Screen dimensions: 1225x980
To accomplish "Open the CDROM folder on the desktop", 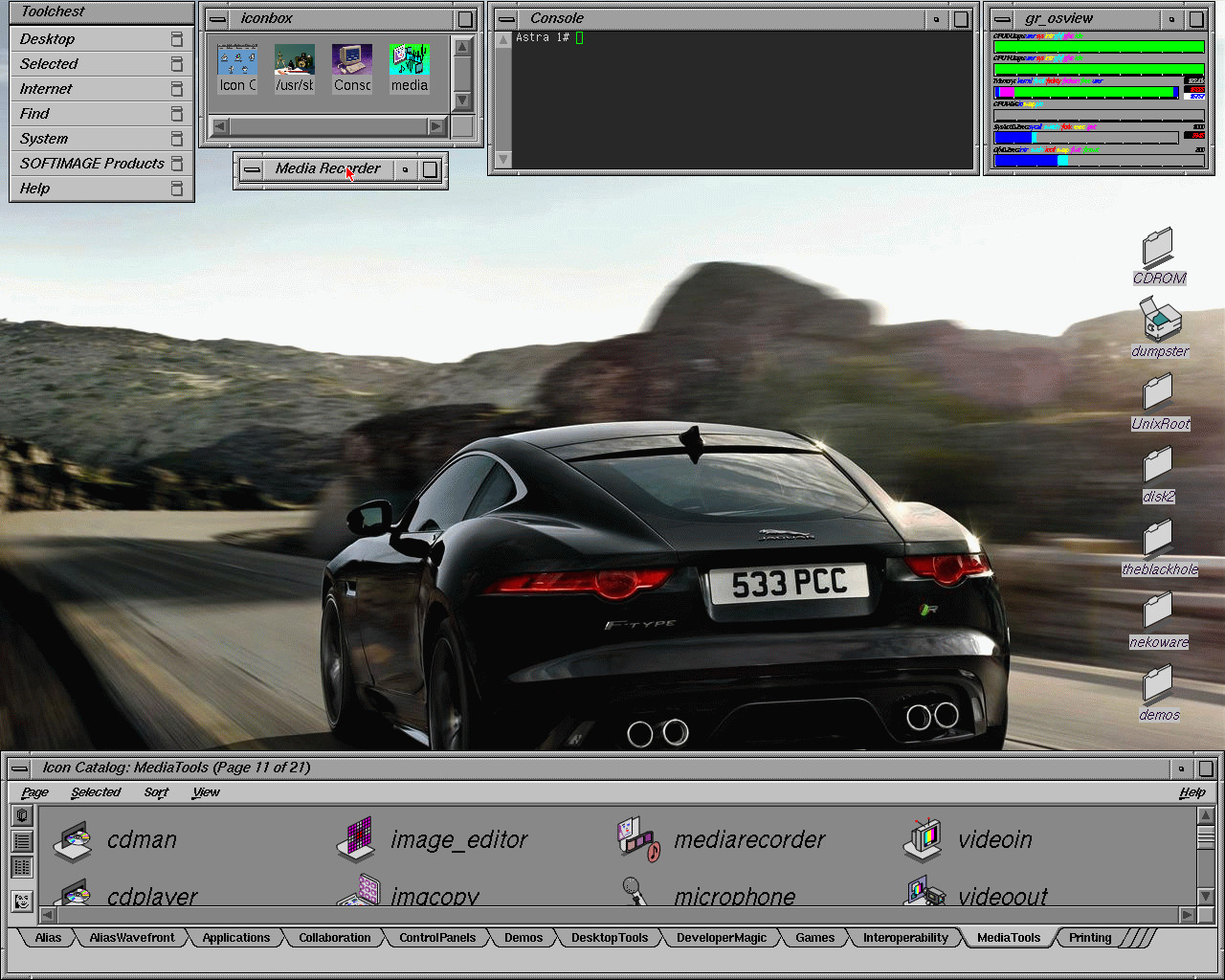I will (x=1158, y=247).
